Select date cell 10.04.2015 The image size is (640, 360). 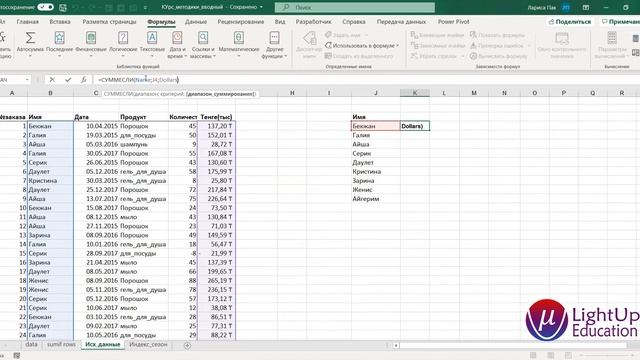click(96, 126)
